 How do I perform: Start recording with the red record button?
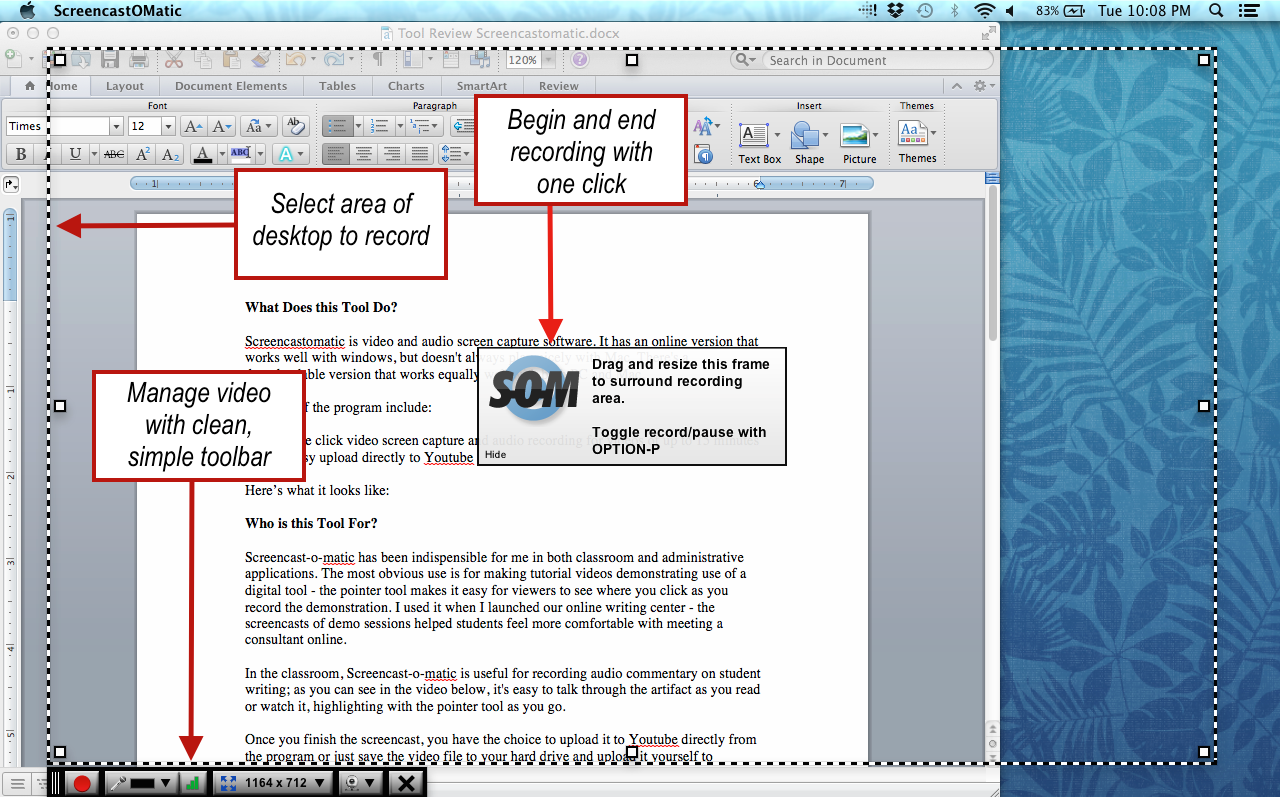[82, 783]
